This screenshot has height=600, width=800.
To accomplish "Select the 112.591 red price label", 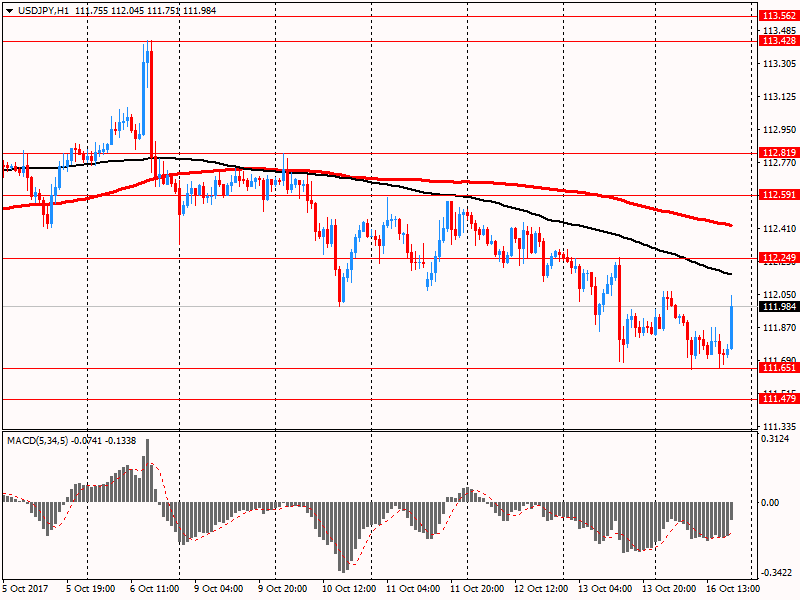I will 779,194.
